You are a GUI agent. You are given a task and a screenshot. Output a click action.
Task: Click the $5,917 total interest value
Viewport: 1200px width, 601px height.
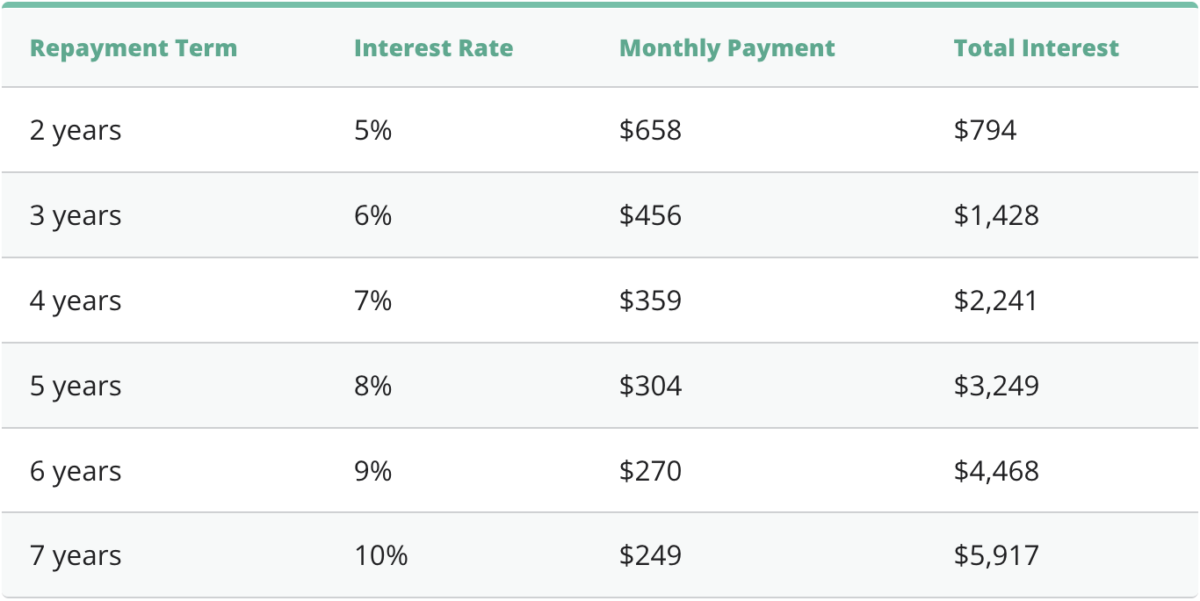pyautogui.click(x=996, y=556)
